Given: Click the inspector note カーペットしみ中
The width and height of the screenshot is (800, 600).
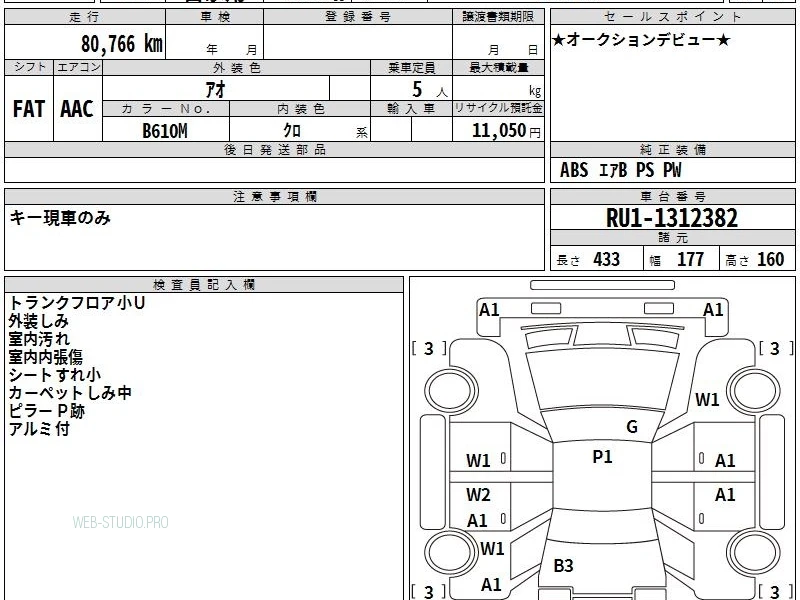Looking at the screenshot, I should click(x=70, y=393).
